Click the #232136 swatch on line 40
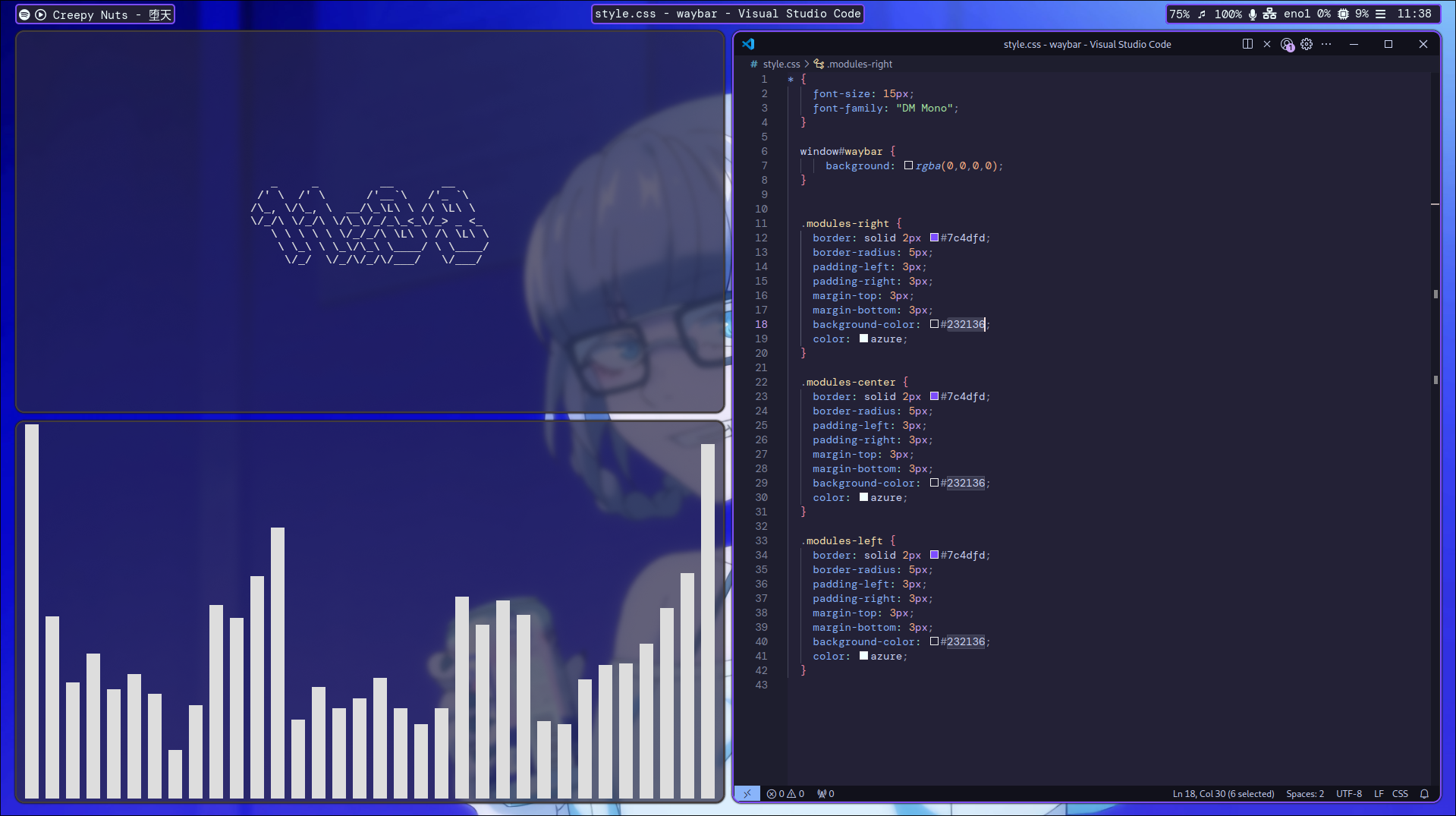Screen dimensions: 1456x816 (x=934, y=641)
